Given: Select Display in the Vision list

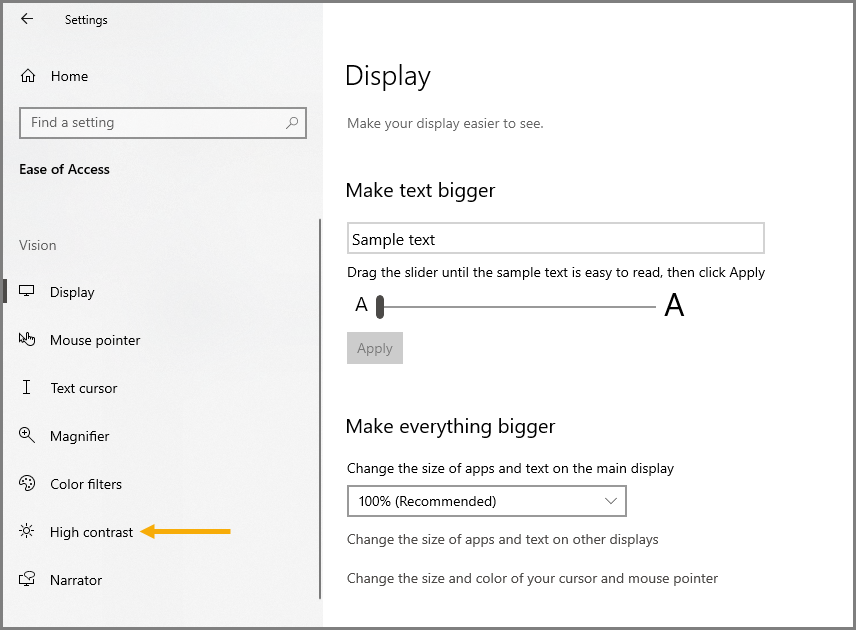Looking at the screenshot, I should tap(72, 292).
